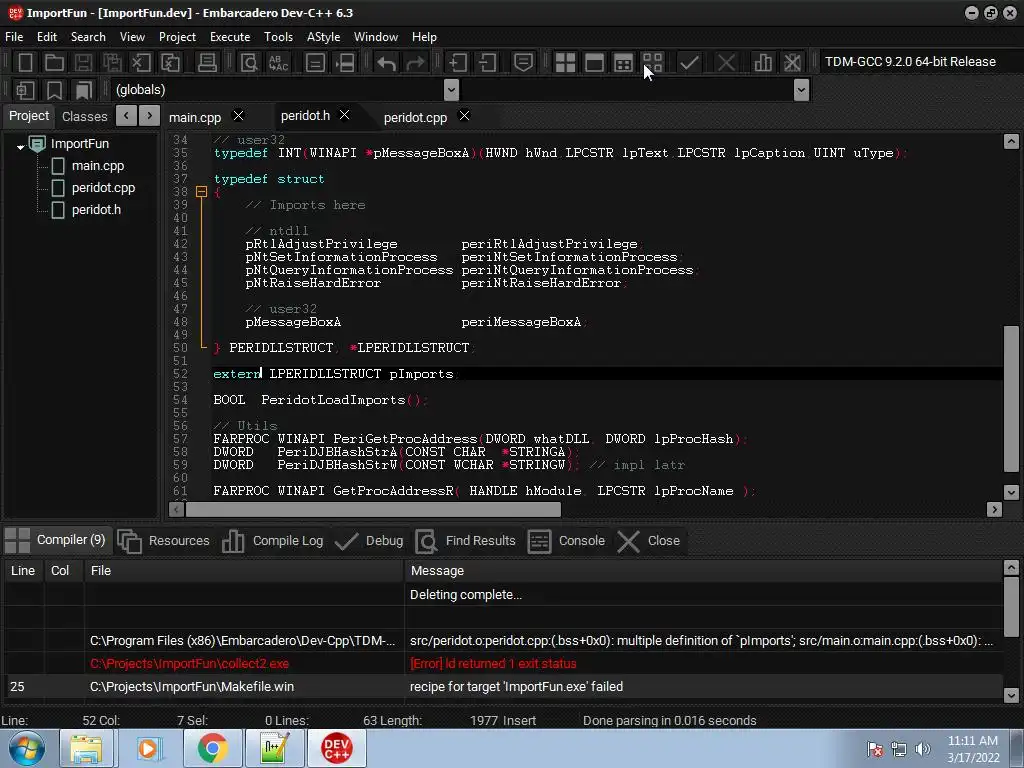This screenshot has width=1024, height=768.
Task: Open Find with the magnifier toolbar icon
Action: 249,62
